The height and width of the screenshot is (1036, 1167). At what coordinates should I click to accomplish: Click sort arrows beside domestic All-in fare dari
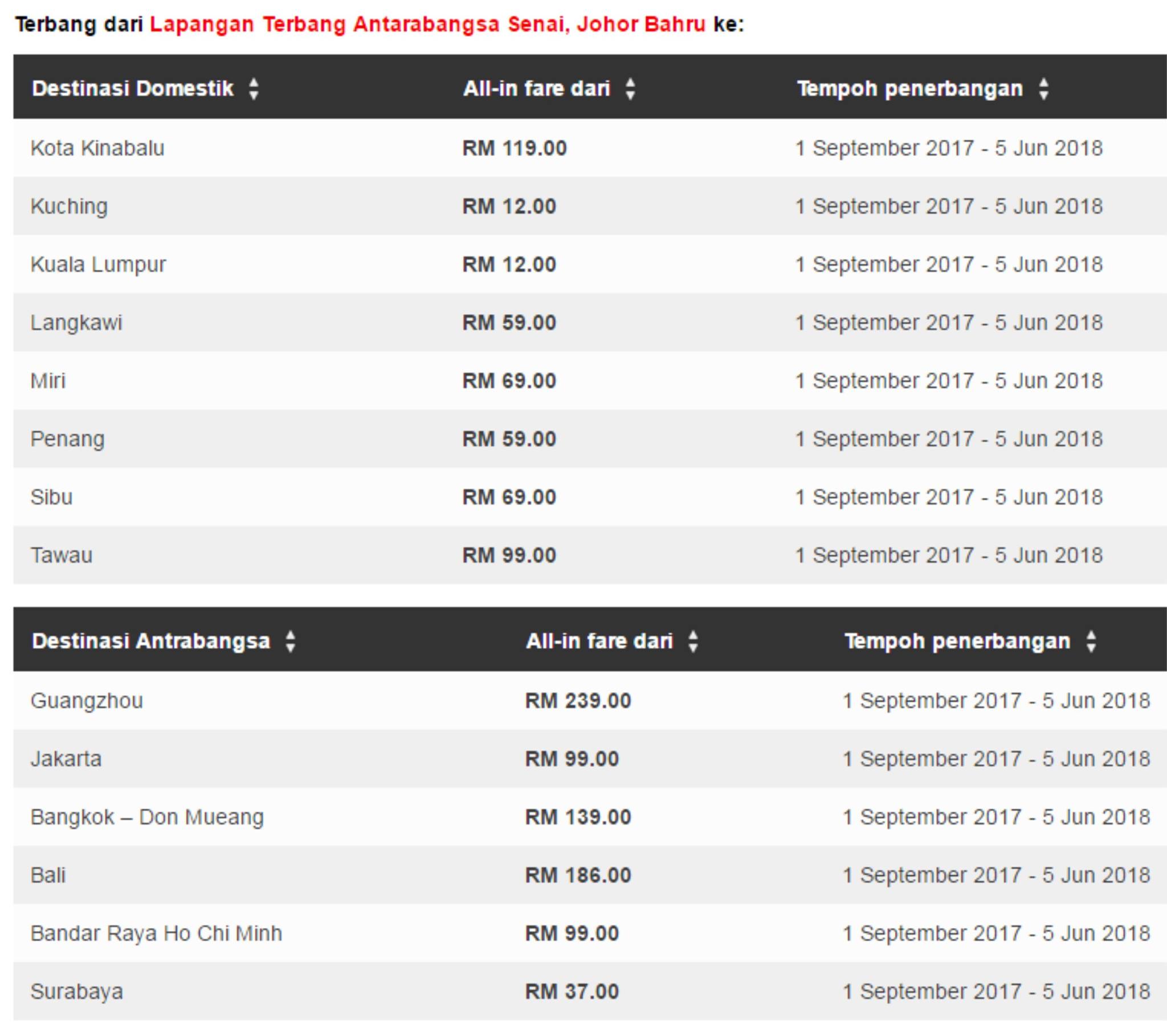630,89
